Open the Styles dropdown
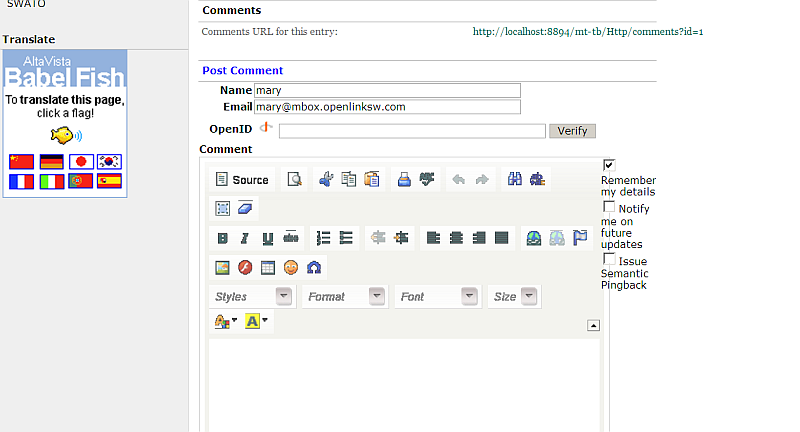 [x=252, y=296]
